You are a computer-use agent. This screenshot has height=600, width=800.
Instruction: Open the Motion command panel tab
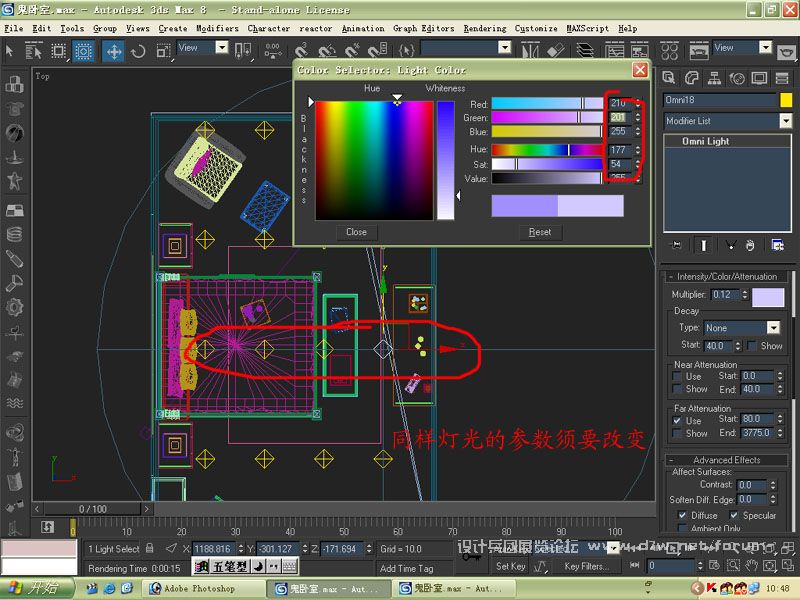tap(738, 79)
